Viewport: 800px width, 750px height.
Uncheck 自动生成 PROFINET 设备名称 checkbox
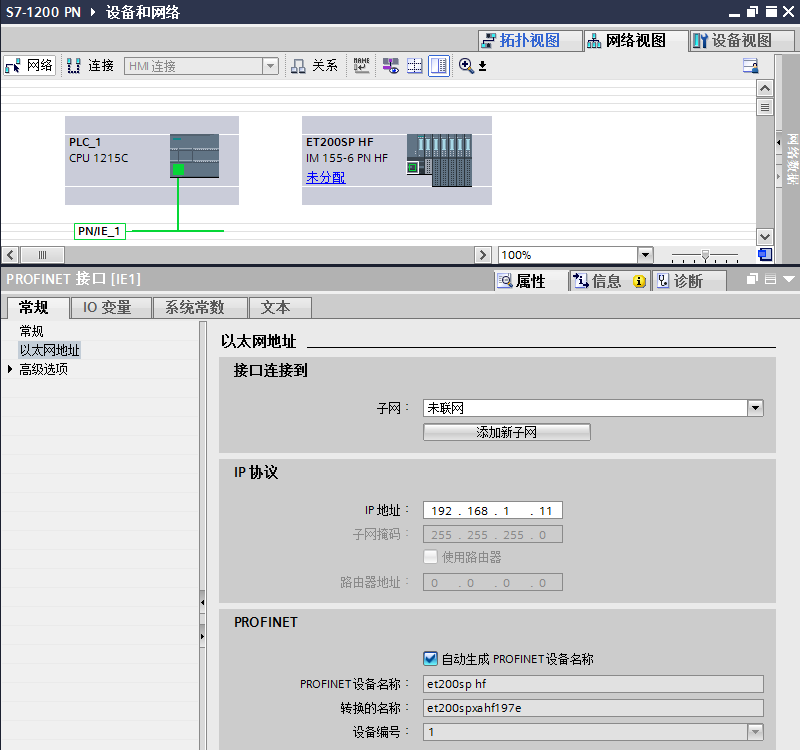click(x=431, y=659)
